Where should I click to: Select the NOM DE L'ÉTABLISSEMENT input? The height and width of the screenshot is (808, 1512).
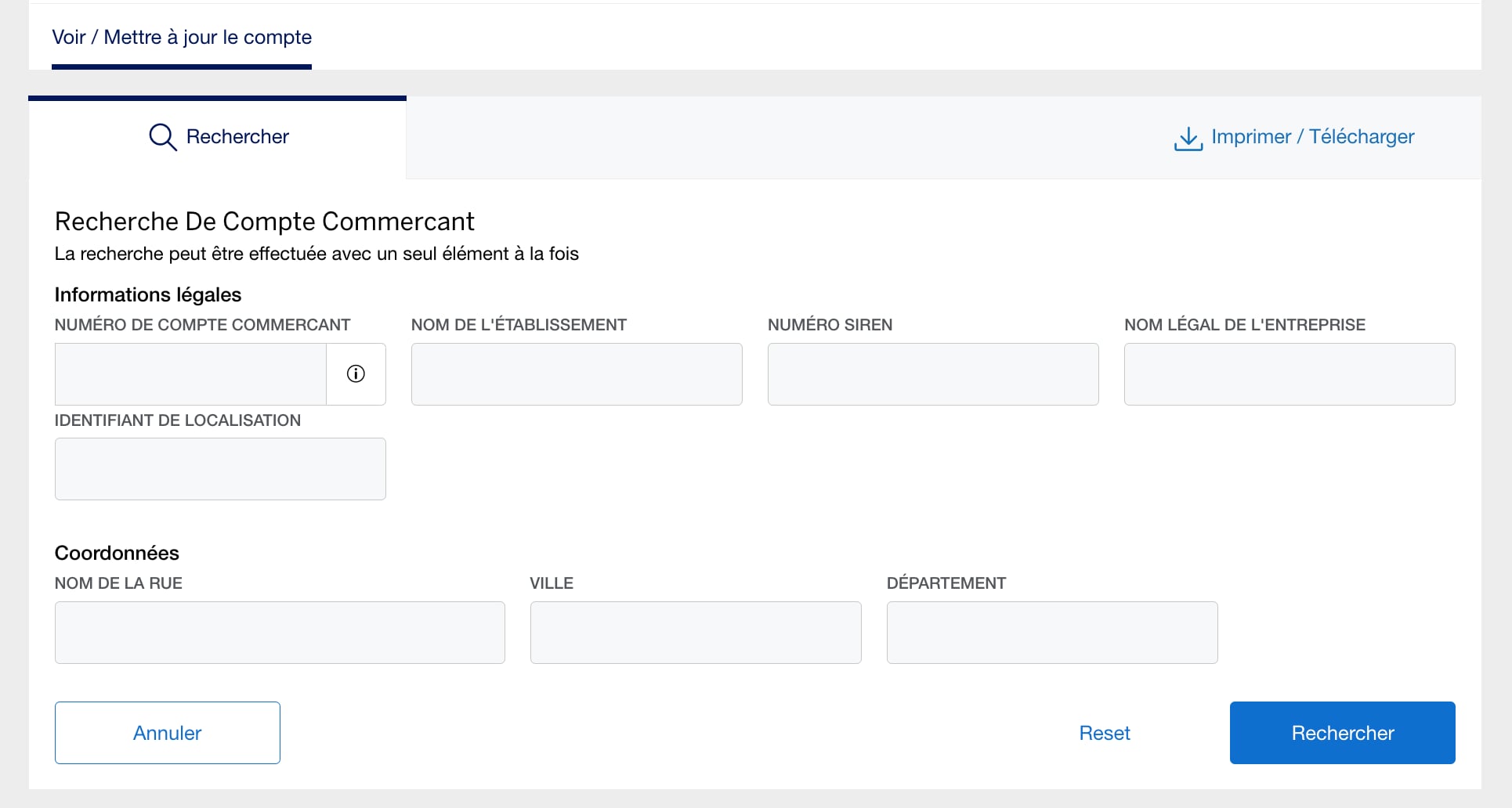576,374
